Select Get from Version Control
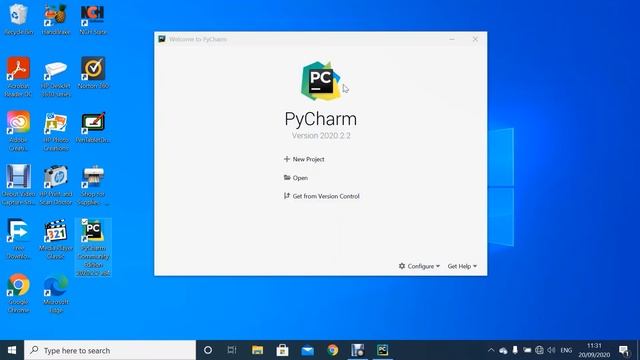The width and height of the screenshot is (640, 360). click(x=322, y=196)
